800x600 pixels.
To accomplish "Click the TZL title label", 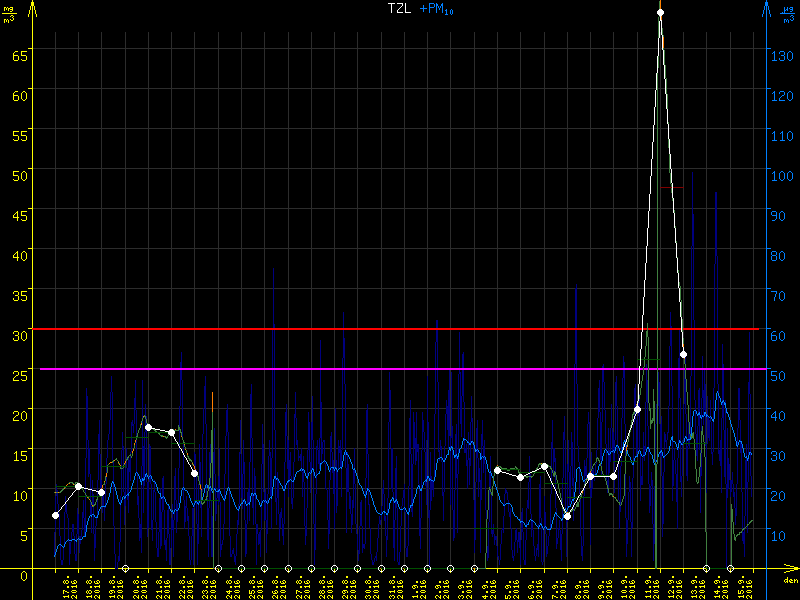I will [400, 8].
